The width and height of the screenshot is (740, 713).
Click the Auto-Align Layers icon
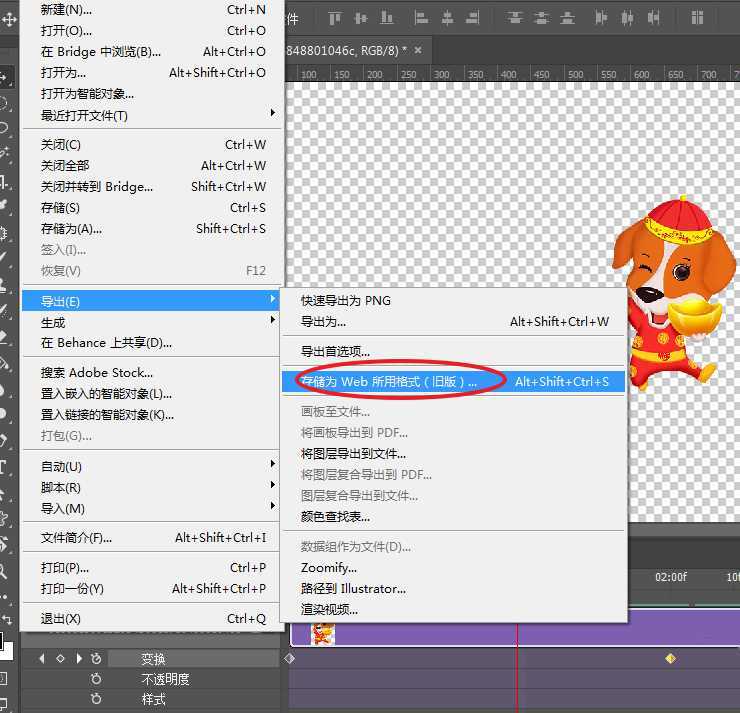(697, 18)
